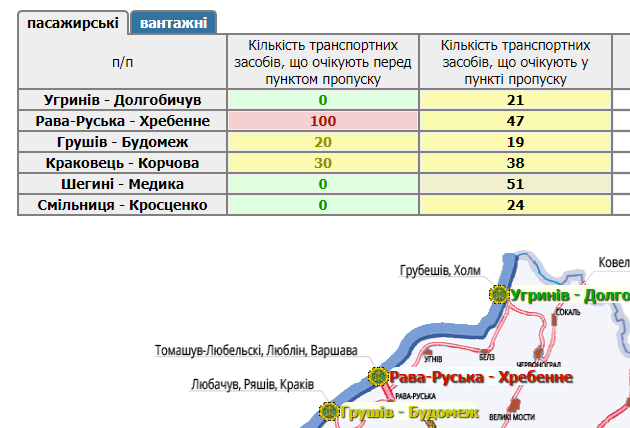The height and width of the screenshot is (428, 630).
Task: Click the cell showing 51 vehicles
Action: pyautogui.click(x=516, y=184)
